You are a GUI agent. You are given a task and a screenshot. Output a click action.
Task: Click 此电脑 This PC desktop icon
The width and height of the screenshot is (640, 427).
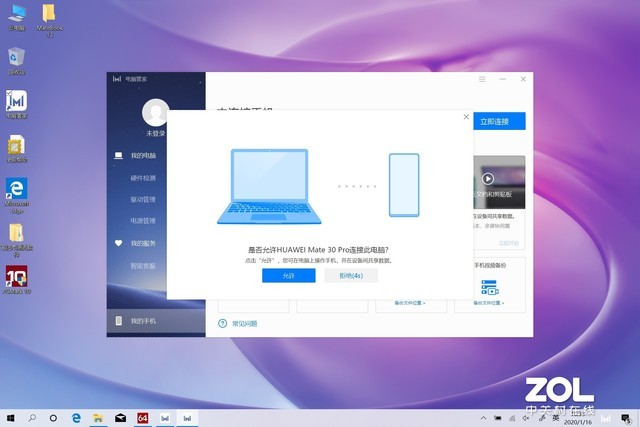[17, 18]
